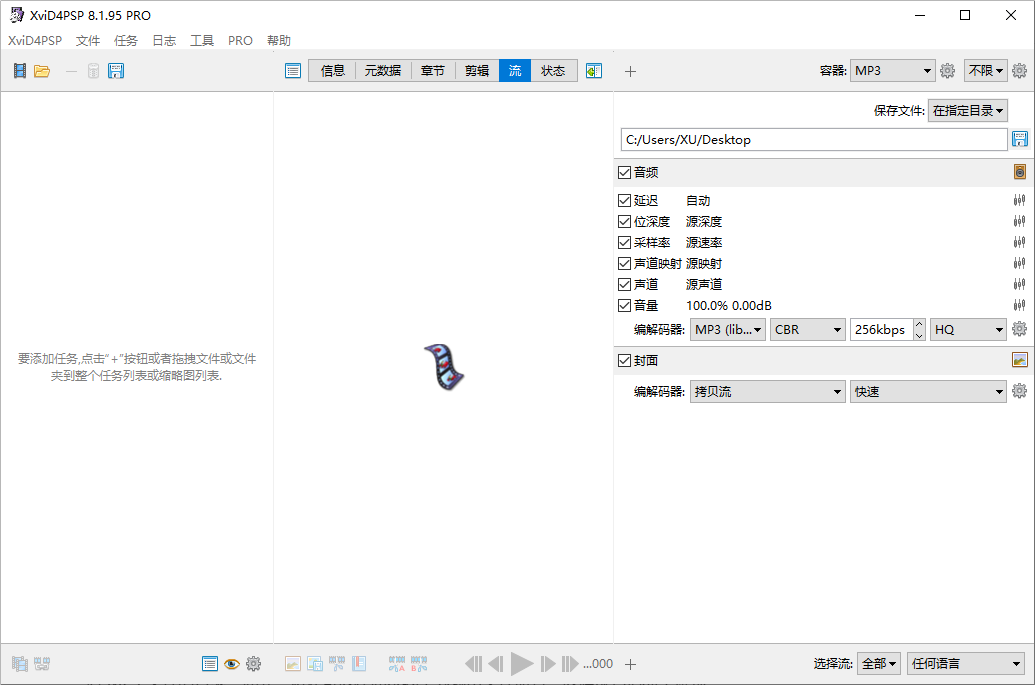
Task: Open the 任务 menu in menu bar
Action: pyautogui.click(x=126, y=41)
